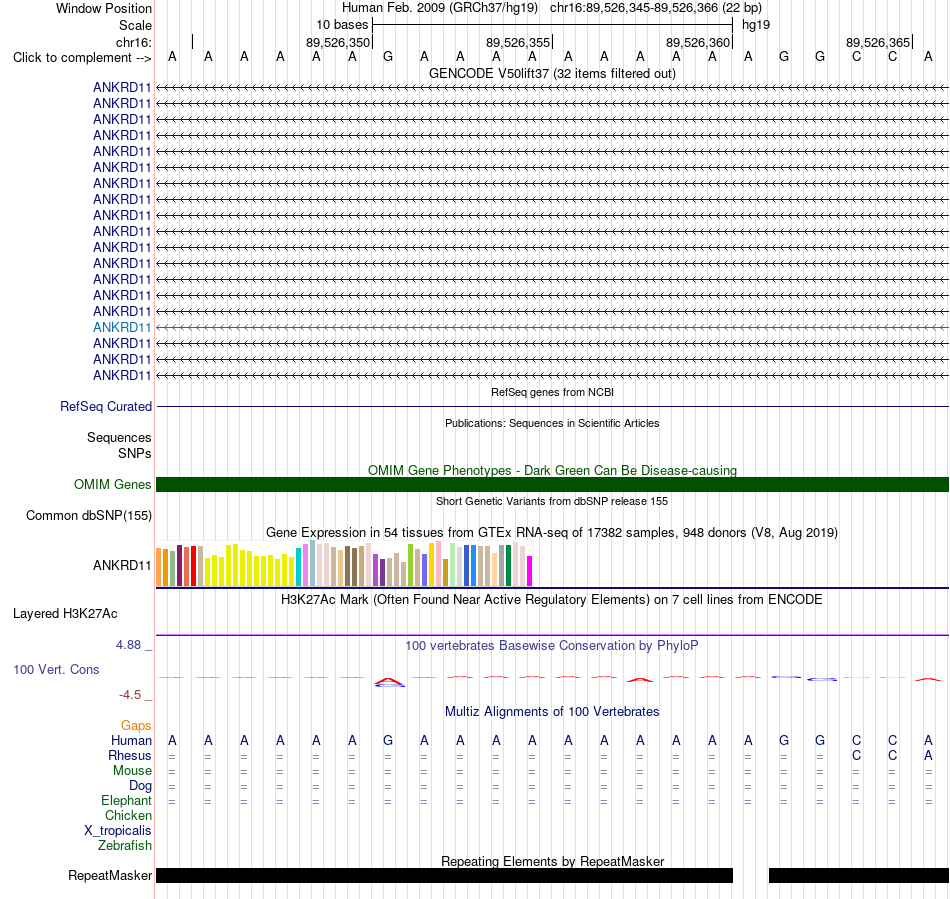The width and height of the screenshot is (950, 899).
Task: Click the -4.5 PhyloP lower scale value
Action: (x=130, y=695)
